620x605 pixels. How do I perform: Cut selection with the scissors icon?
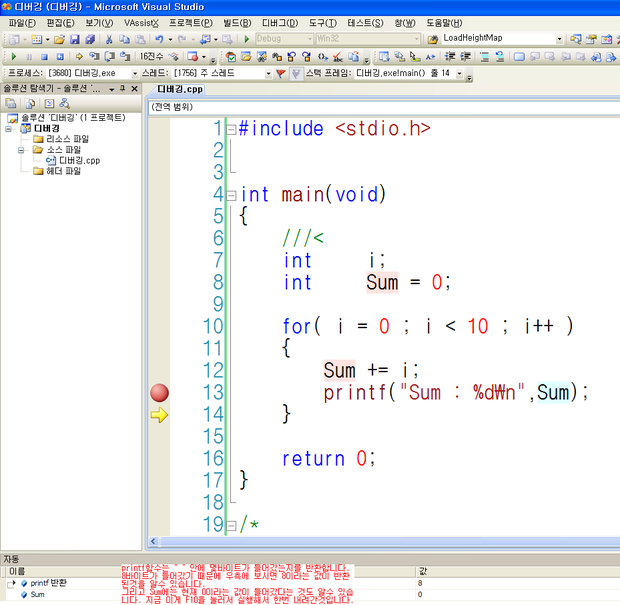pyautogui.click(x=109, y=39)
